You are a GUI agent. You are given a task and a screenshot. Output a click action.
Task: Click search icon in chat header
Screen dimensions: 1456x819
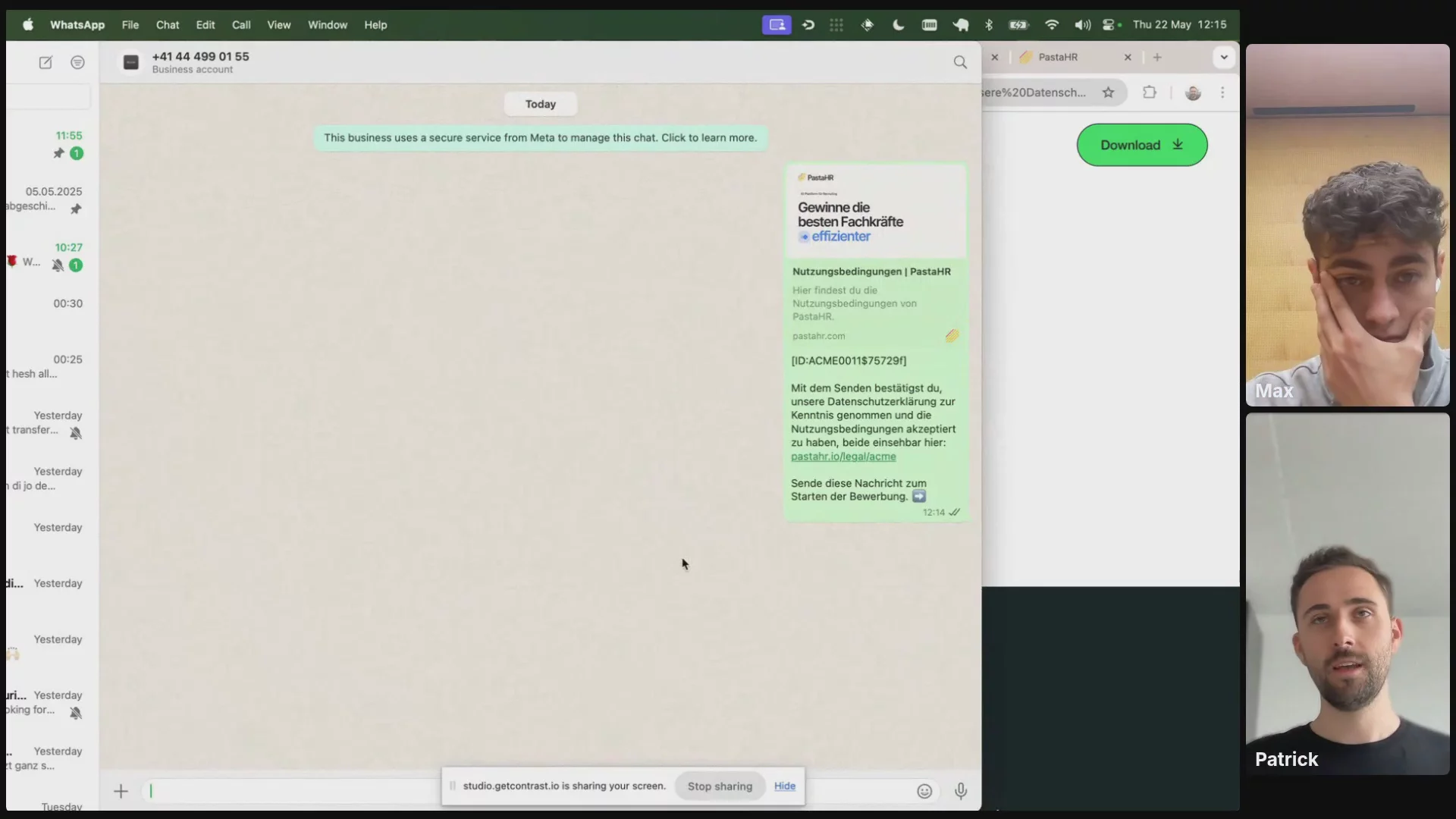point(960,62)
